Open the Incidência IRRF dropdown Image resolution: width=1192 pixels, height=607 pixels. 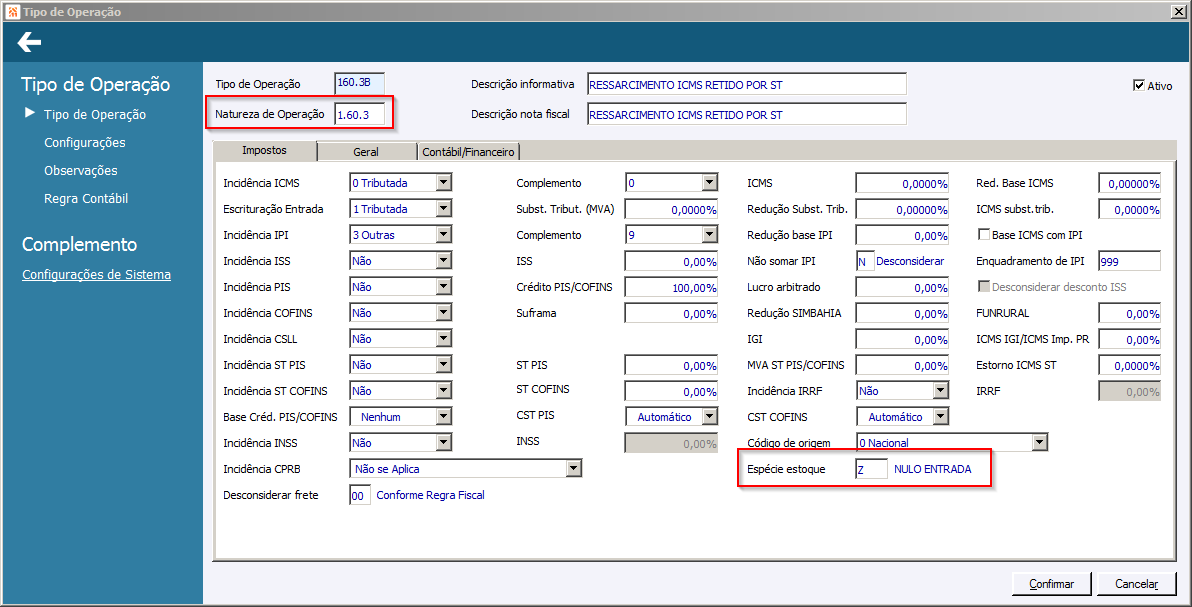tap(940, 391)
